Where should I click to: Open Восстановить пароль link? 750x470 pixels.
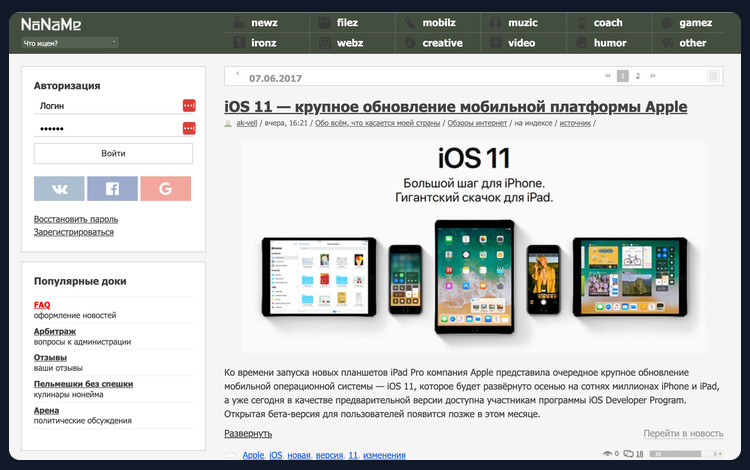(x=76, y=219)
